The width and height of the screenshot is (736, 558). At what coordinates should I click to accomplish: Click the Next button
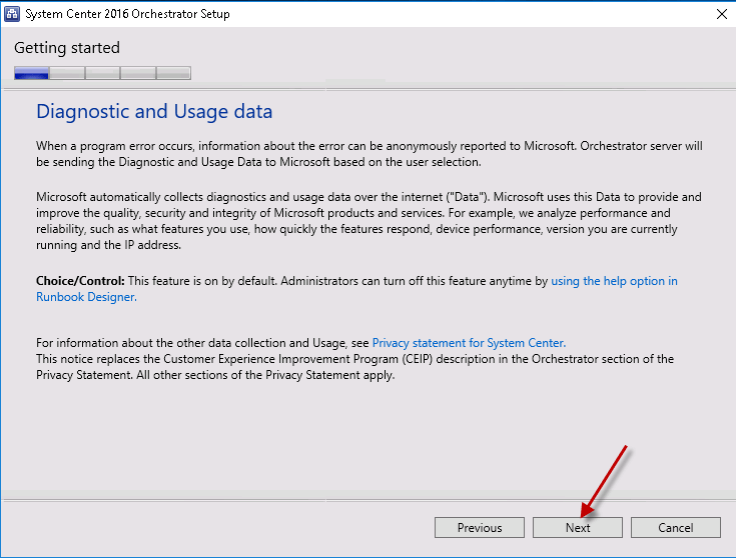pyautogui.click(x=577, y=527)
